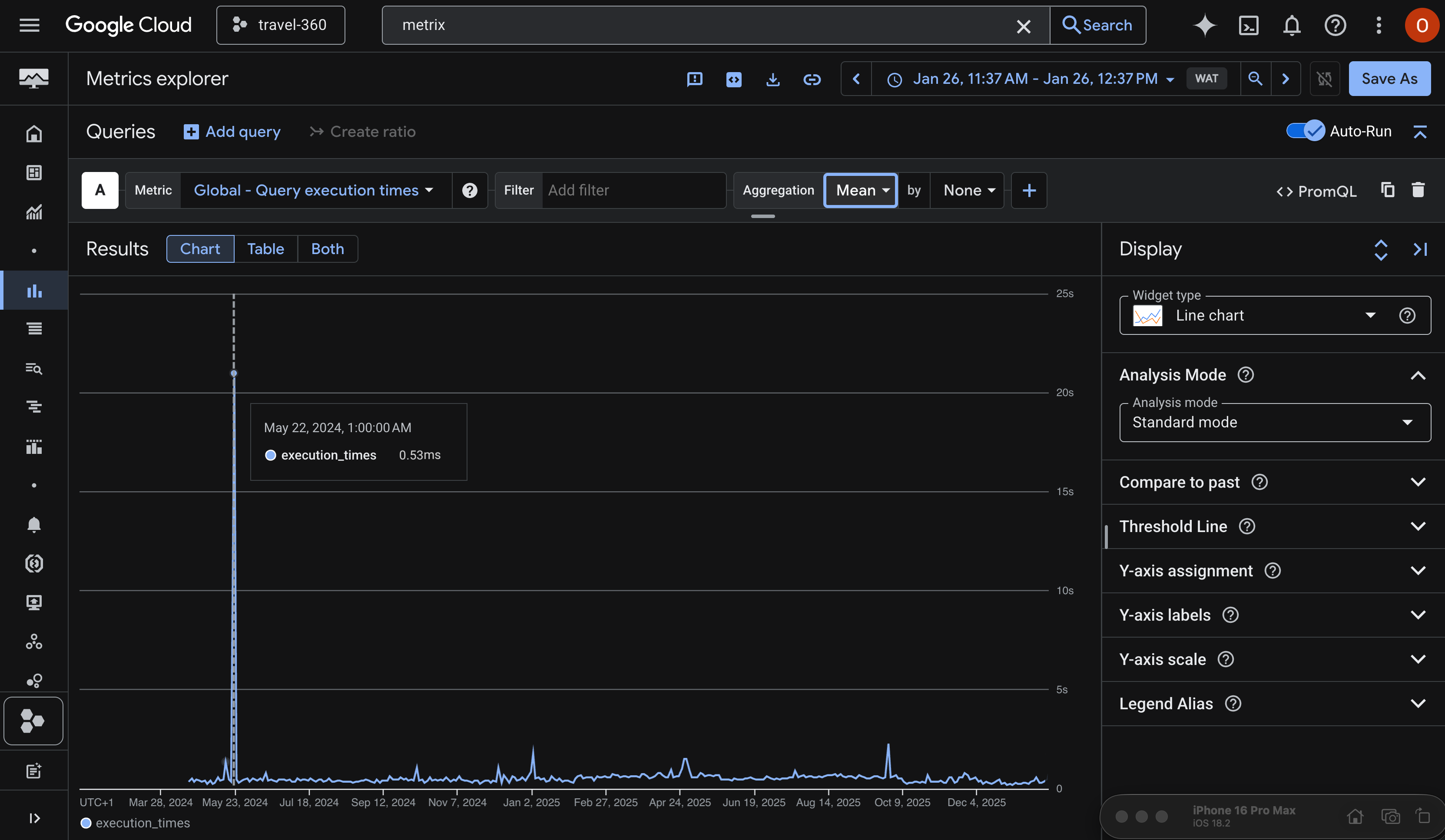Viewport: 1445px width, 840px height.
Task: Open Cloud Shell terminal icon
Action: point(1248,25)
